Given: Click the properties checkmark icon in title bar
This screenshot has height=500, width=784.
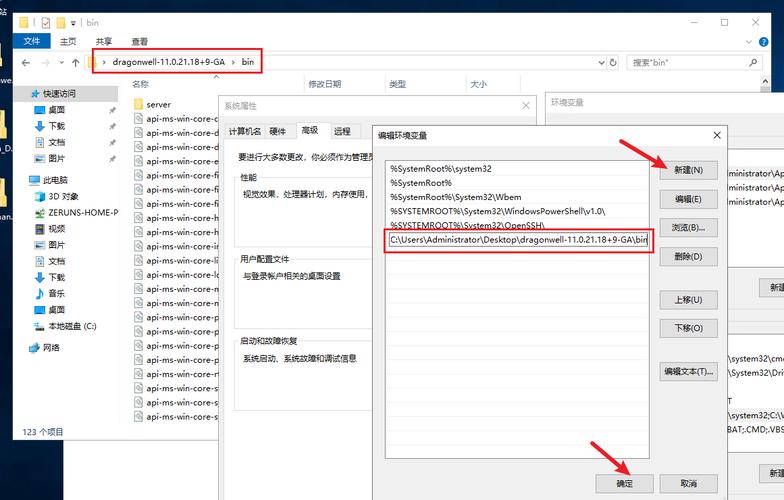Looking at the screenshot, I should [x=46, y=22].
